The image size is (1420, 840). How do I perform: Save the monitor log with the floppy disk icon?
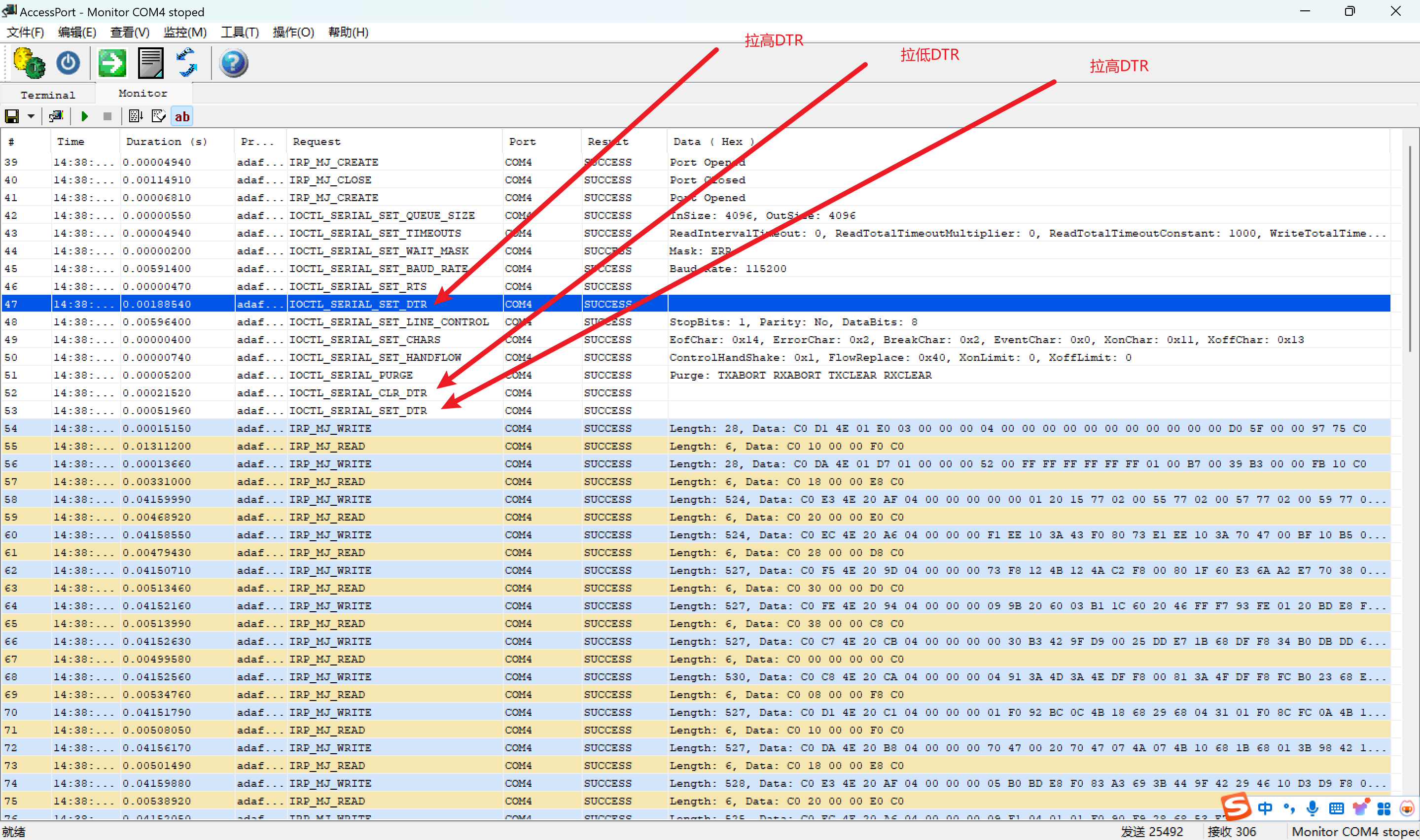point(12,117)
